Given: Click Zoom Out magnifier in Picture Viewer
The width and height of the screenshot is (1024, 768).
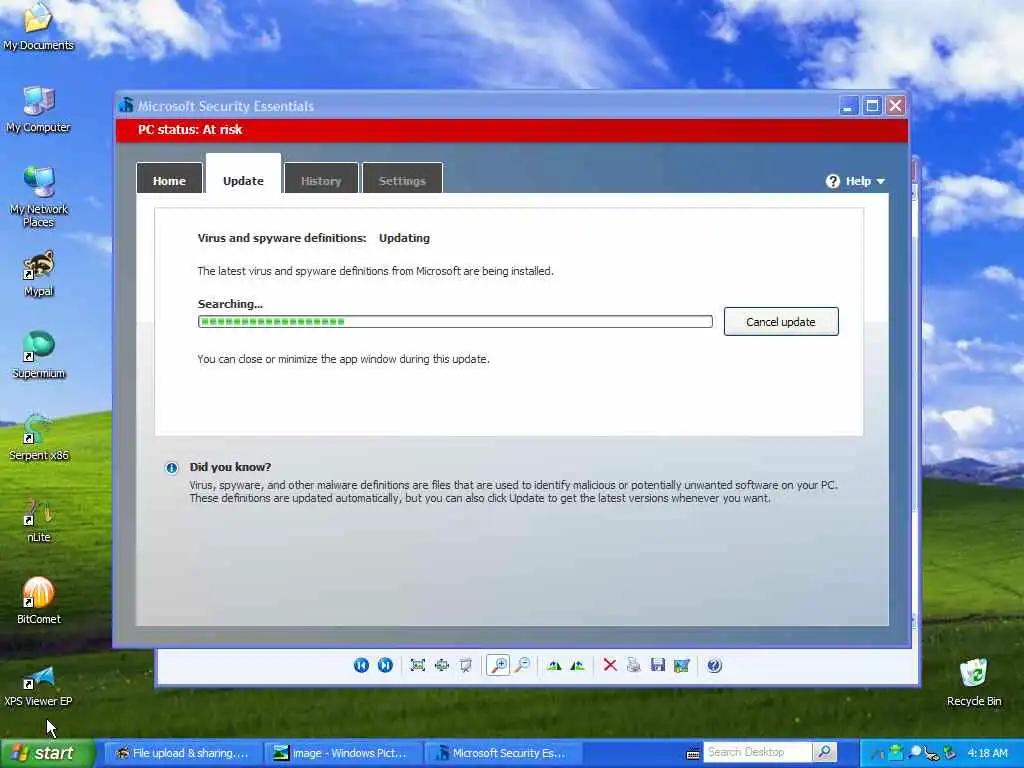Looking at the screenshot, I should pyautogui.click(x=522, y=665).
